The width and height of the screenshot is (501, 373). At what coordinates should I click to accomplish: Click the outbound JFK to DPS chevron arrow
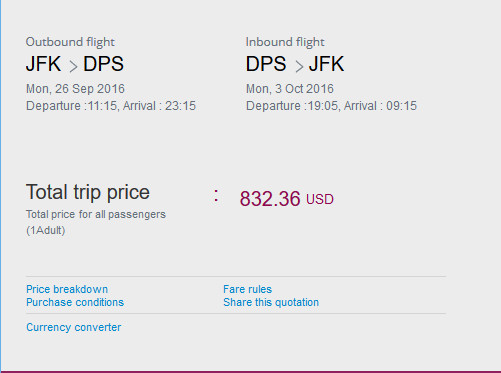[73, 66]
